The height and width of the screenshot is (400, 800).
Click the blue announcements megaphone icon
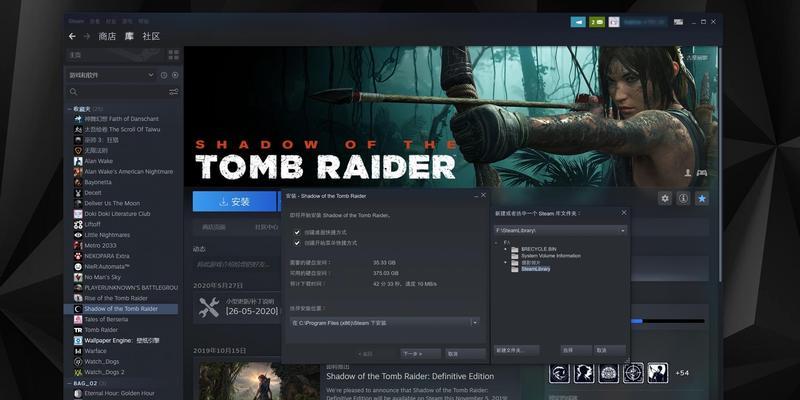(x=578, y=22)
